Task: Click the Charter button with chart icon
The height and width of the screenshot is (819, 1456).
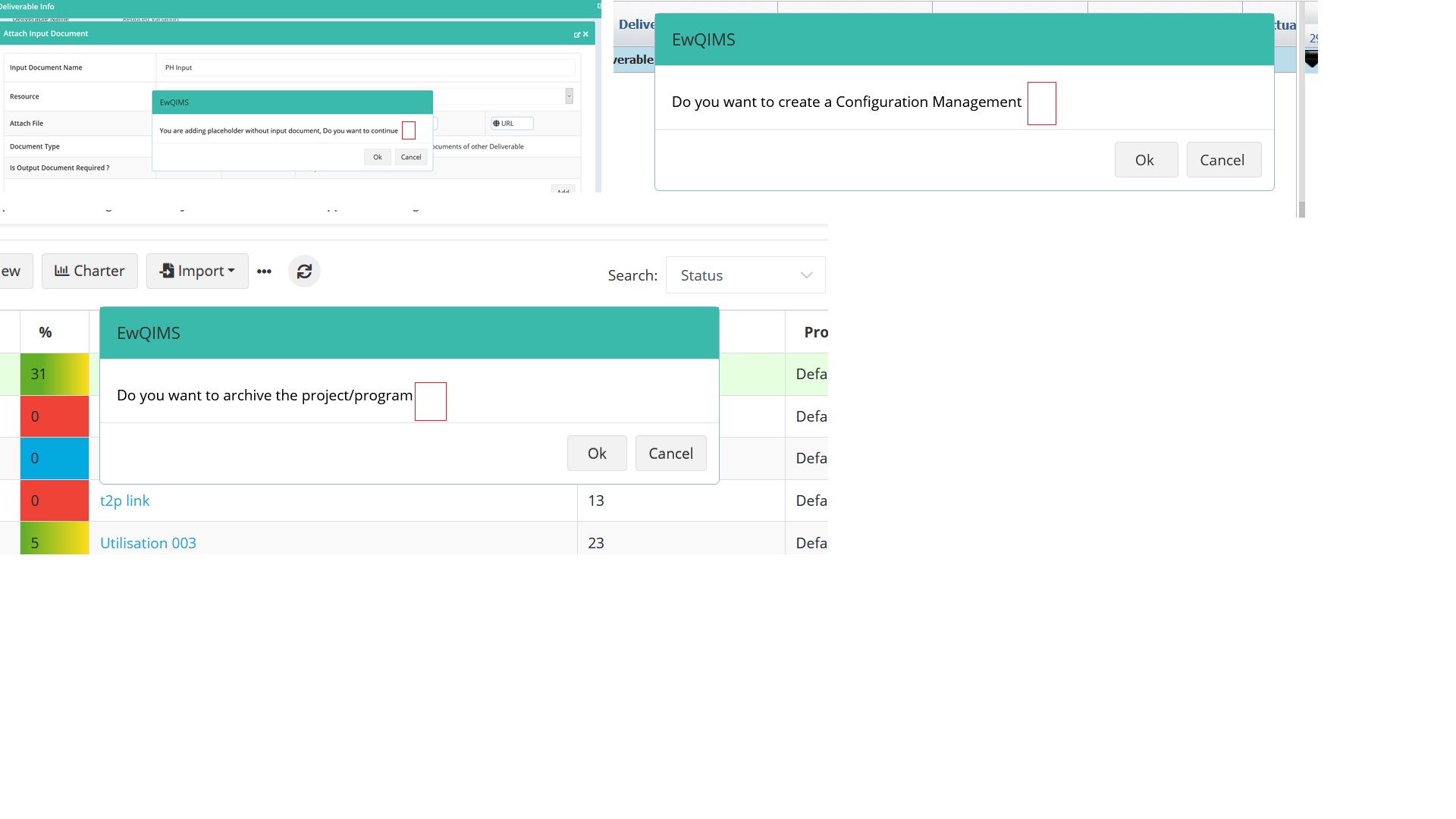Action: [89, 271]
